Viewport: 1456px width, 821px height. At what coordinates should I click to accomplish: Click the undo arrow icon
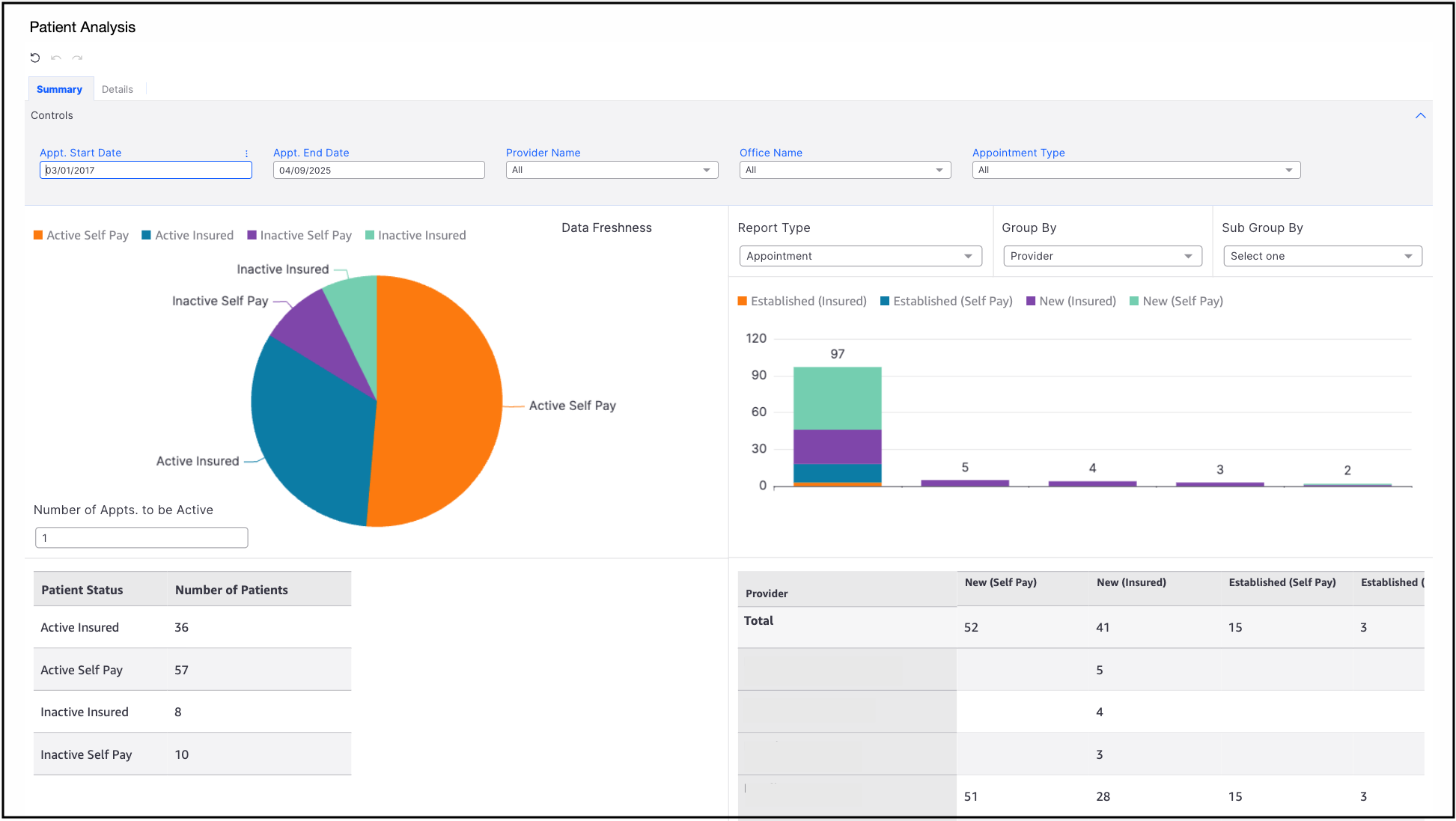(x=56, y=58)
